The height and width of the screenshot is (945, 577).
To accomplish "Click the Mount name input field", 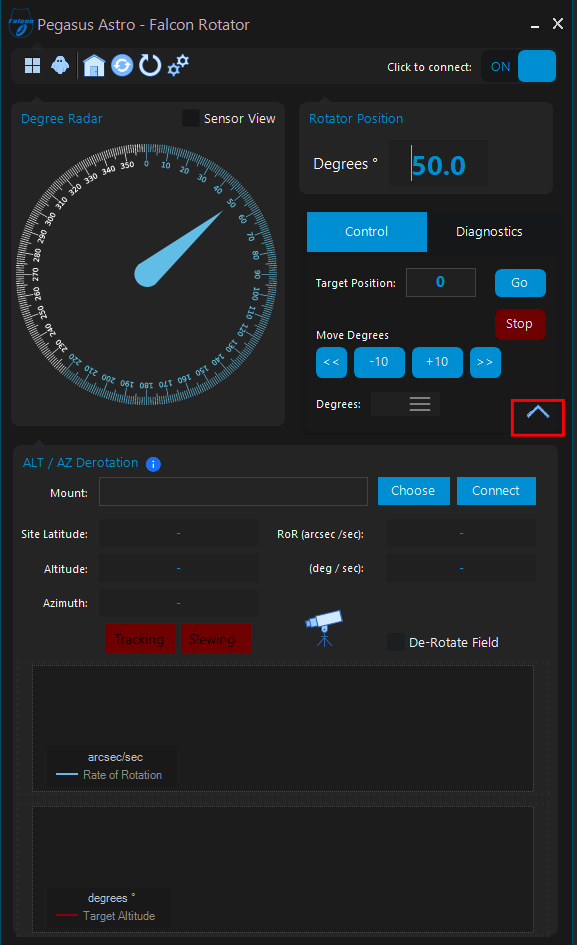I will [x=233, y=491].
